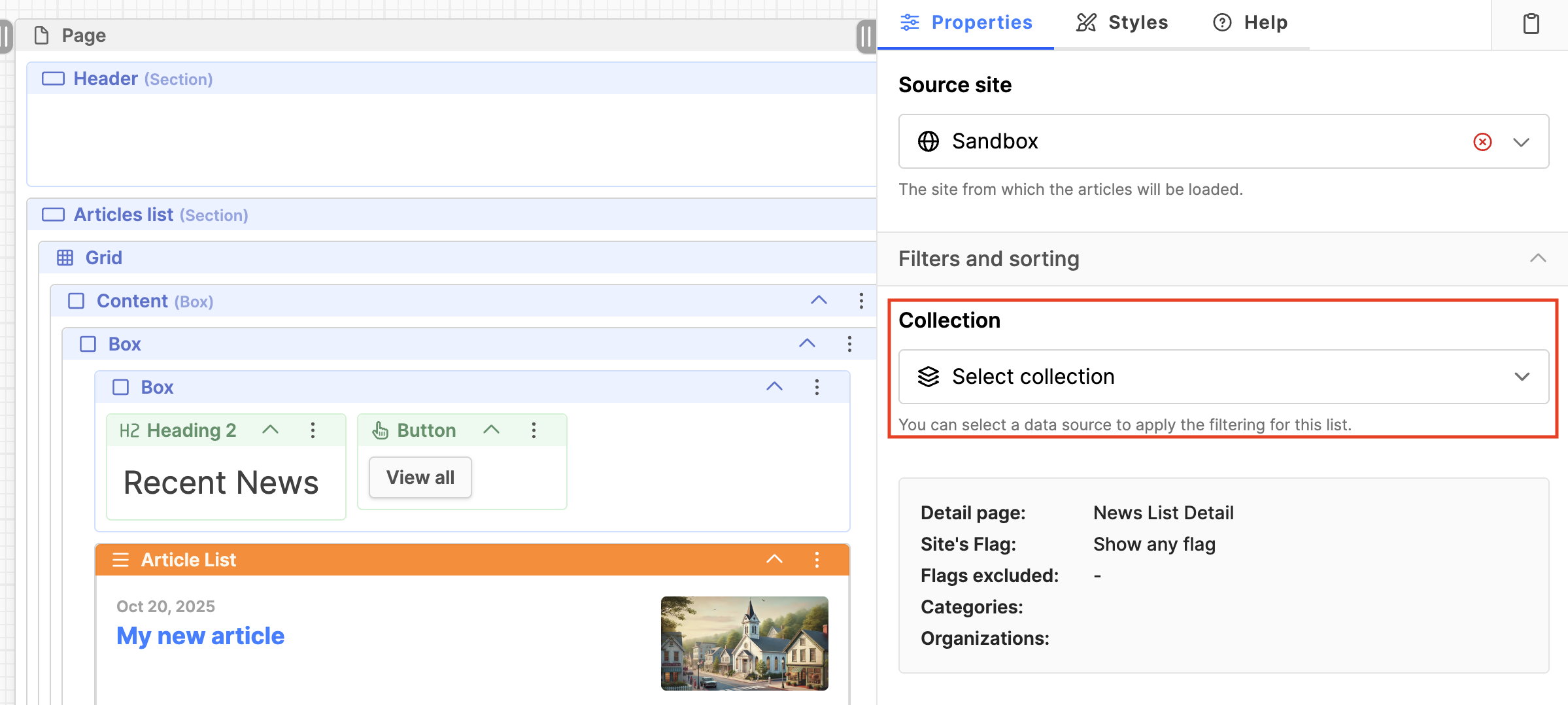Open the Help tab
This screenshot has width=1568, height=705.
point(1250,23)
